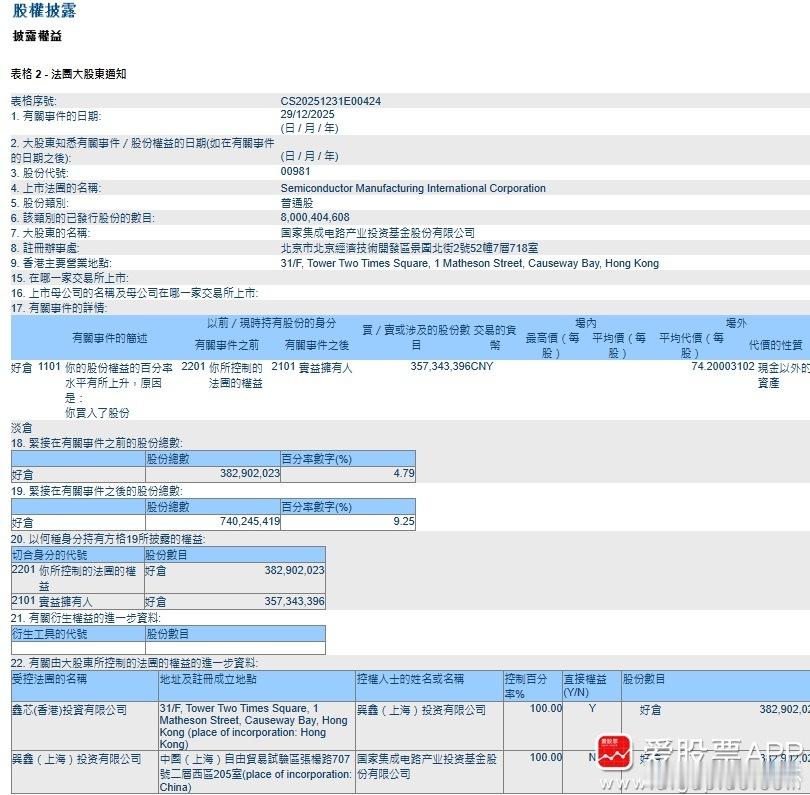Image resolution: width=810 pixels, height=795 pixels.
Task: Select capacity code 2201 before the event
Action: click(x=193, y=366)
